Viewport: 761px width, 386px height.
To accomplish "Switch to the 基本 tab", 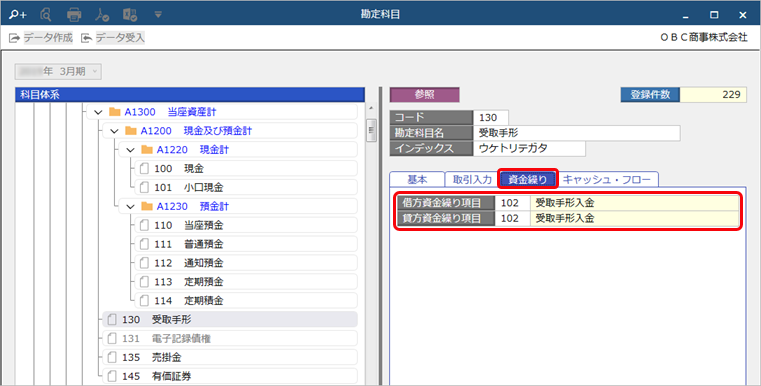I will [417, 180].
